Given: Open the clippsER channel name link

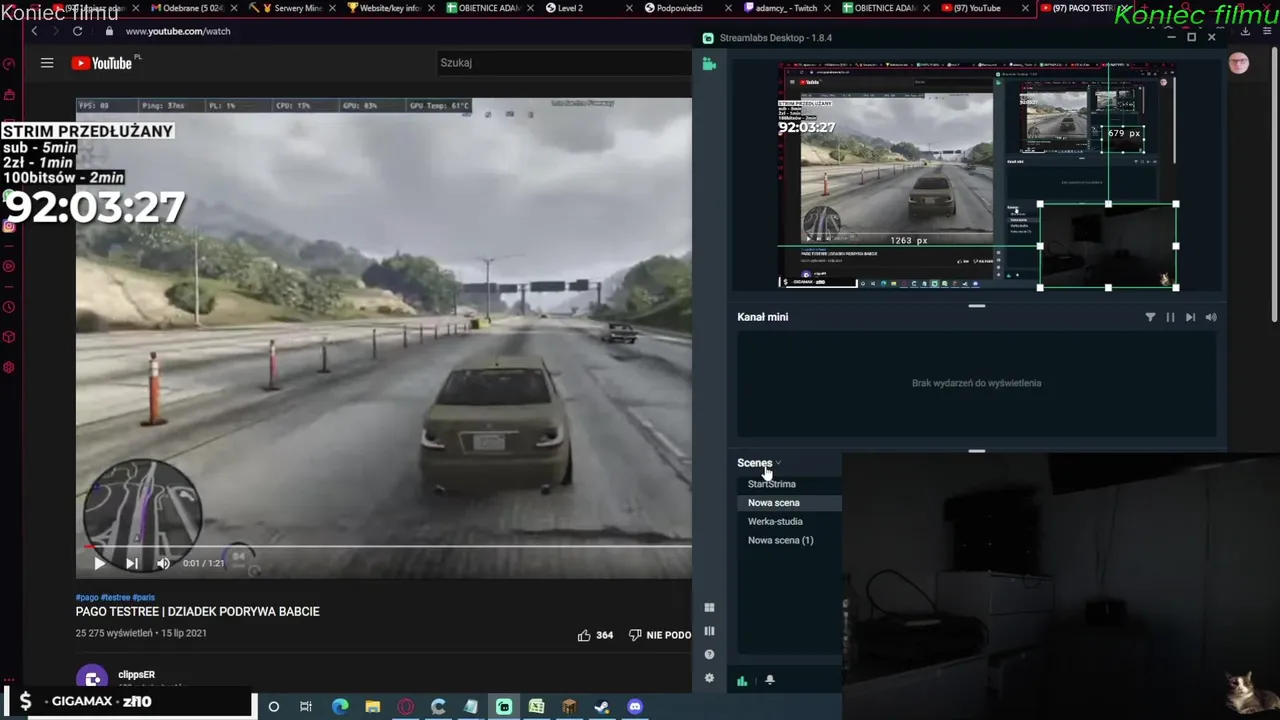Looking at the screenshot, I should tap(136, 675).
